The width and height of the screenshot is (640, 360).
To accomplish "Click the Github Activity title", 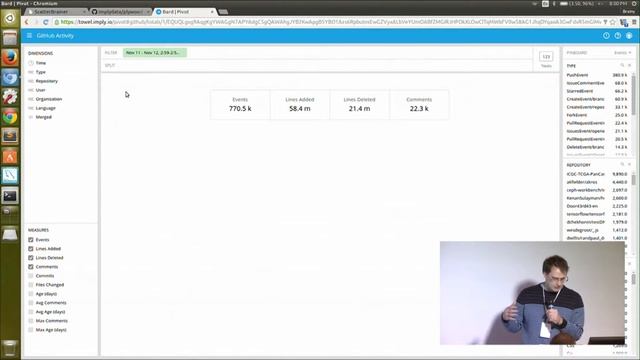I will [55, 36].
